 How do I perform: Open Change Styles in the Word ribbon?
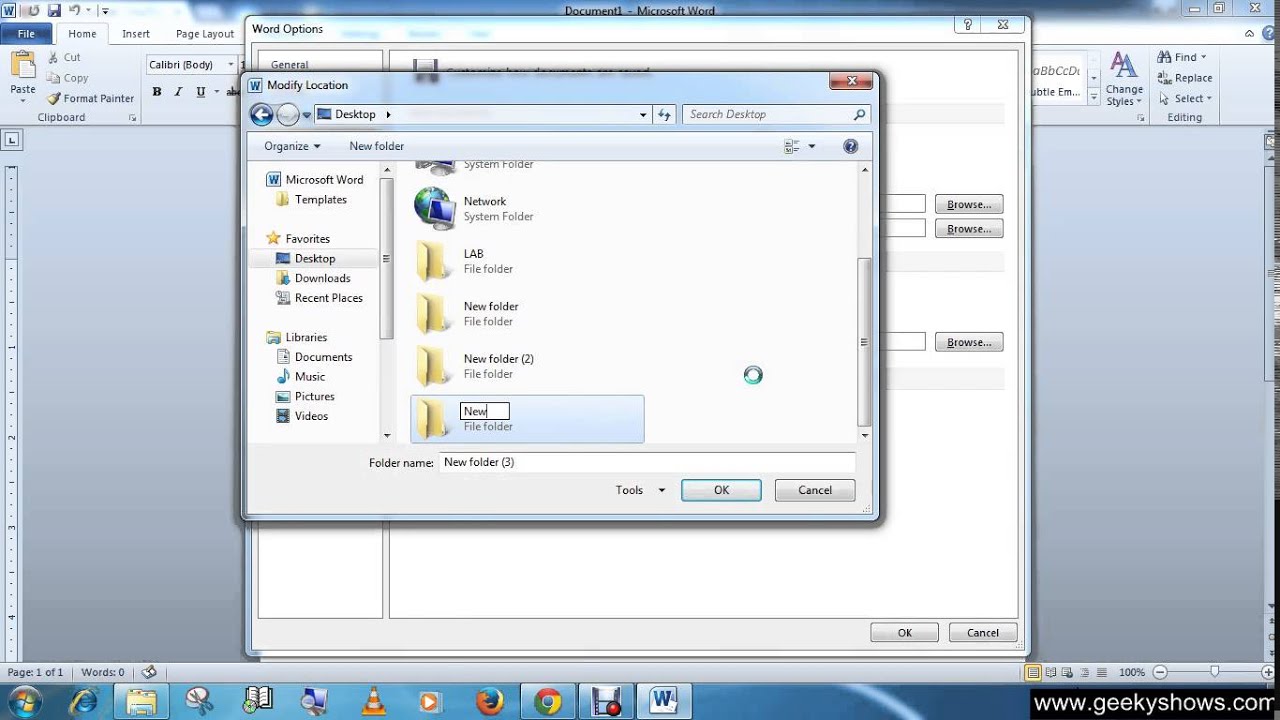(x=1124, y=80)
